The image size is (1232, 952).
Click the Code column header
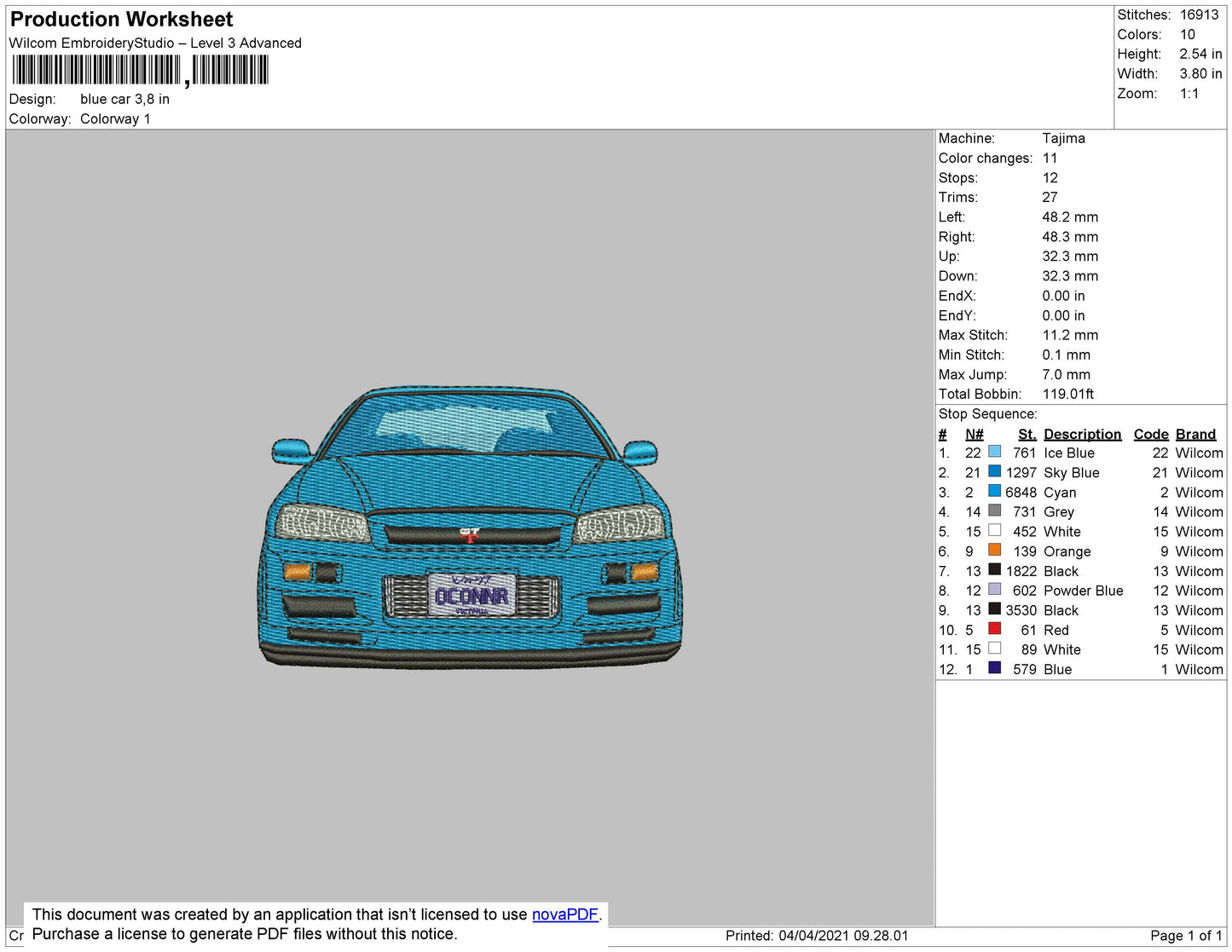tap(1151, 434)
